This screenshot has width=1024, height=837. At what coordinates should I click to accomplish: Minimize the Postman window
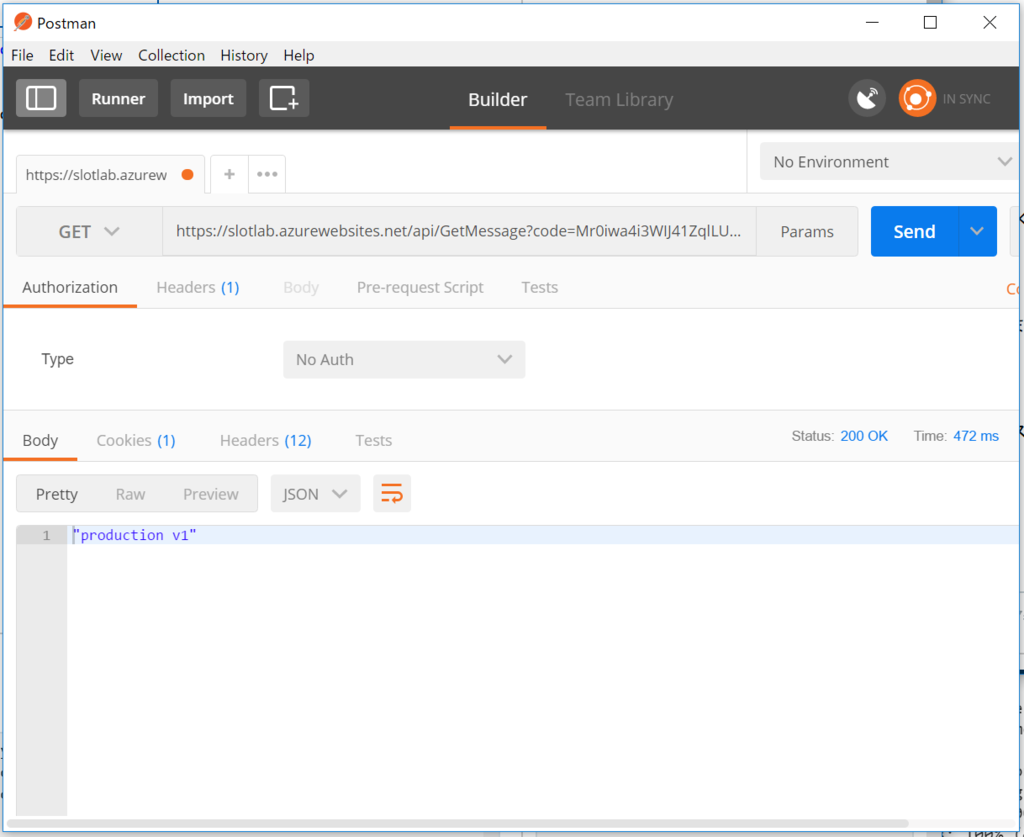(x=872, y=22)
